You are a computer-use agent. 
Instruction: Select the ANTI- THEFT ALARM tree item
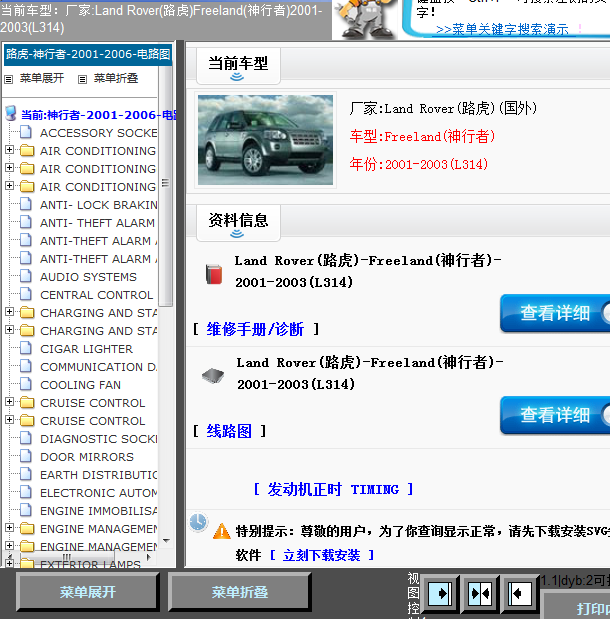[x=97, y=223]
